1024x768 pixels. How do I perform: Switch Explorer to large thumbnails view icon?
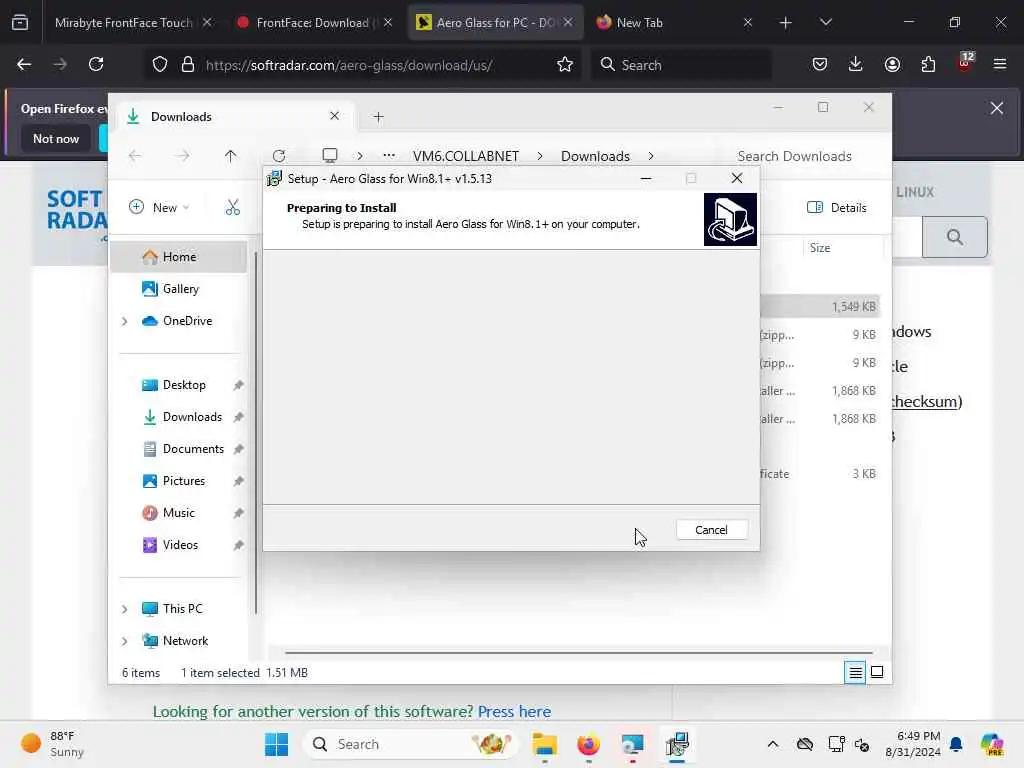(877, 672)
